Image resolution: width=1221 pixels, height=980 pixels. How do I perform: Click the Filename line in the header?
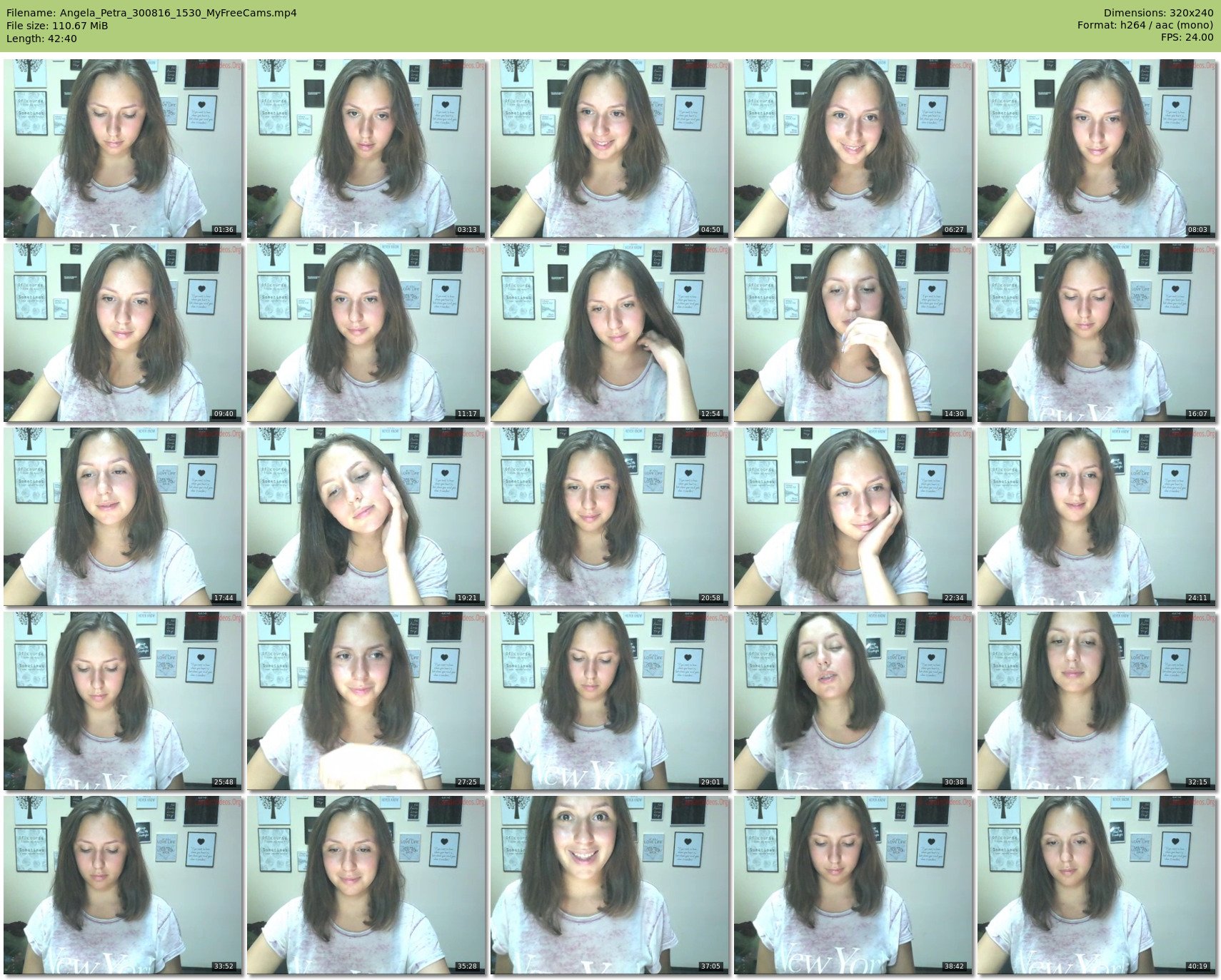pos(151,13)
